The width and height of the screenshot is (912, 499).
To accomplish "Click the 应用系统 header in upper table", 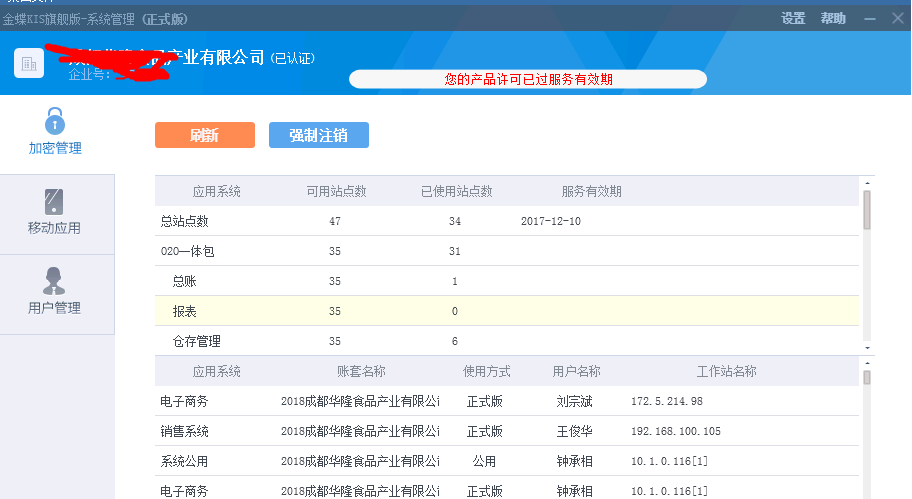I will click(216, 191).
